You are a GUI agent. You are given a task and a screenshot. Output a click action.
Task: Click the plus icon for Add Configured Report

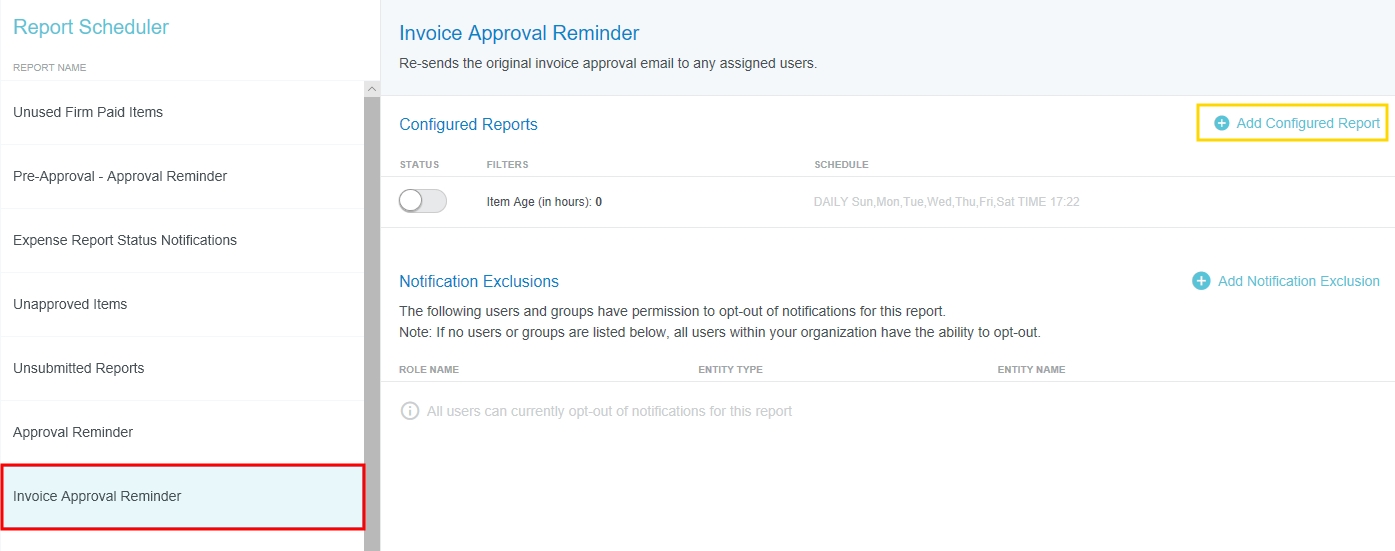point(1221,123)
